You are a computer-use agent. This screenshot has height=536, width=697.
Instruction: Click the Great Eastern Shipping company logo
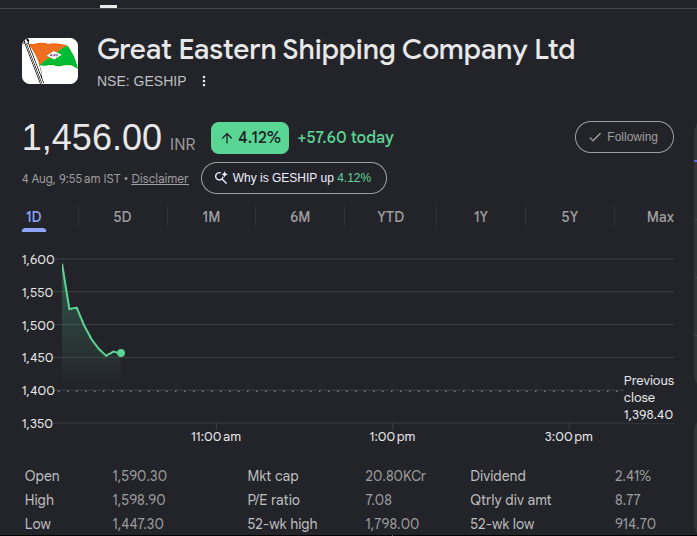click(x=50, y=61)
